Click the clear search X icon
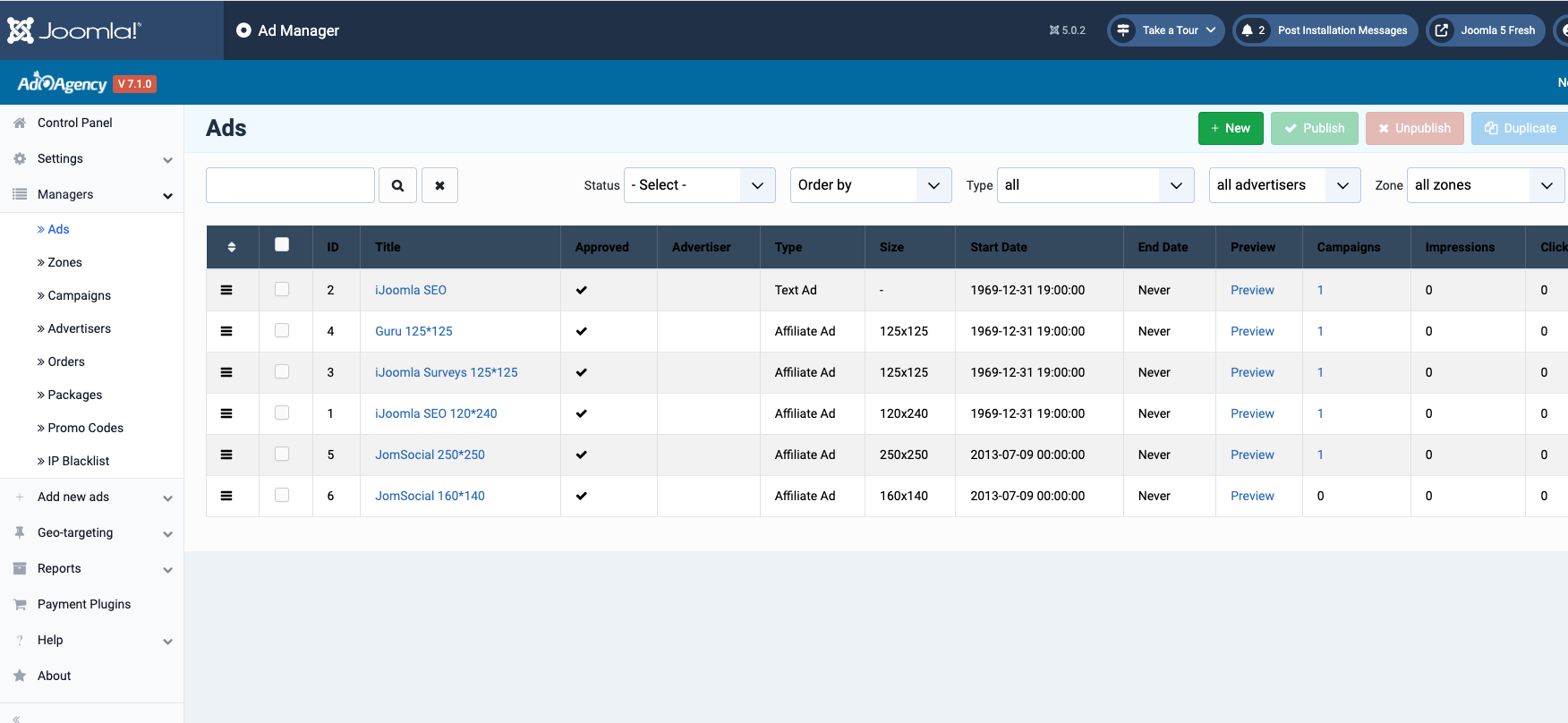This screenshot has width=1568, height=723. coord(439,185)
